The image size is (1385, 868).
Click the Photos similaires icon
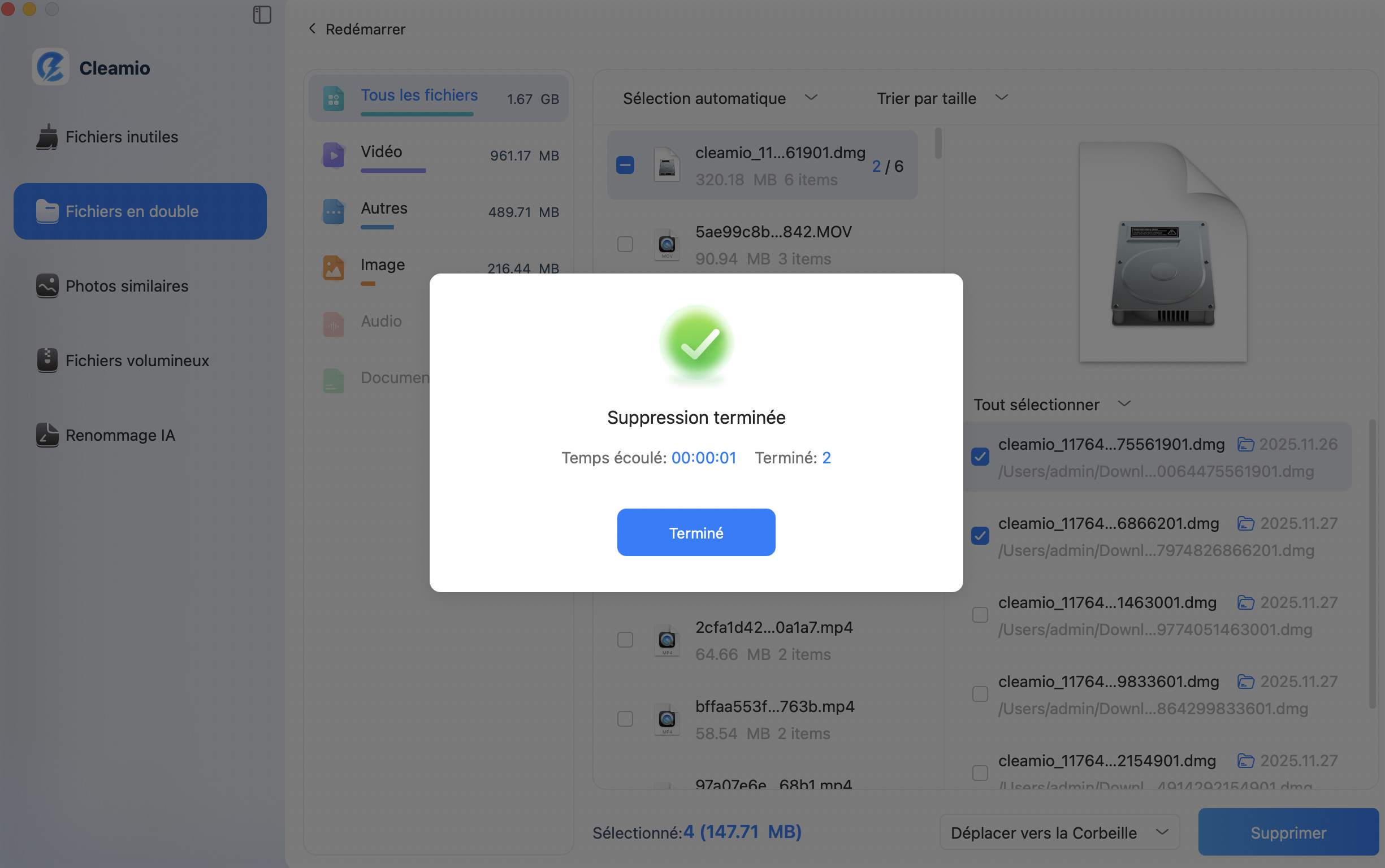tap(47, 286)
